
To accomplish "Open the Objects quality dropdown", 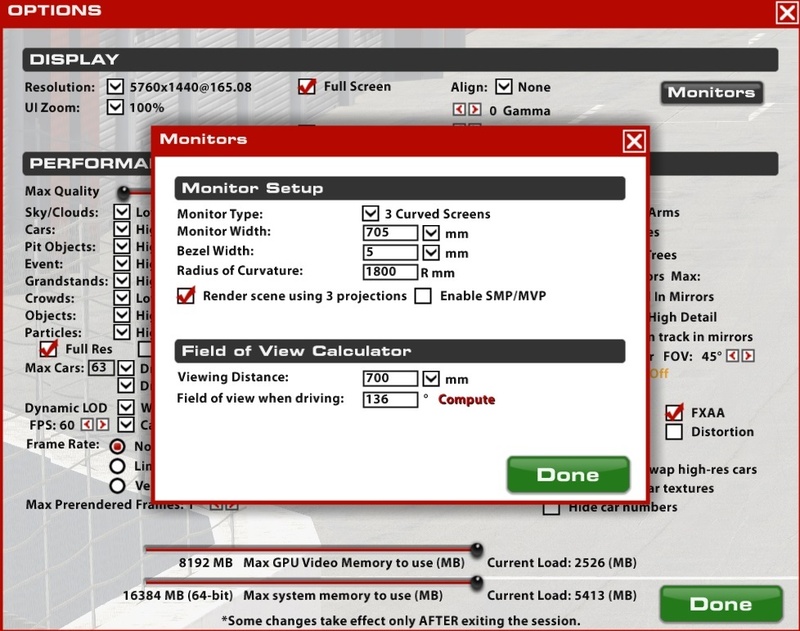I will (122, 315).
